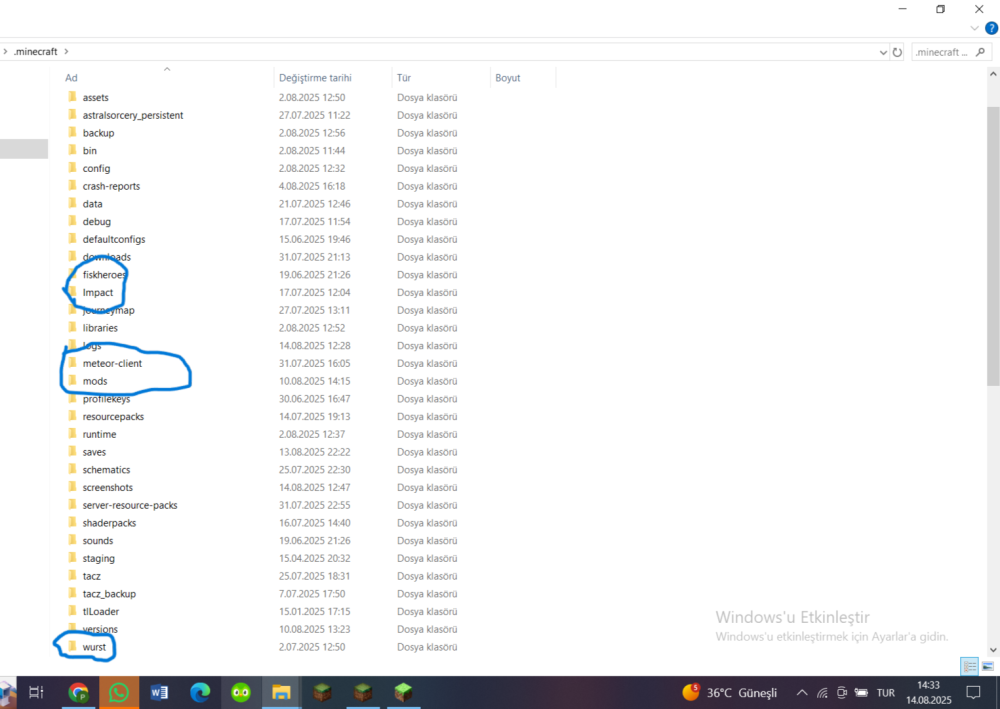This screenshot has width=1000, height=709.
Task: Click the folder icon beside tlLoader
Action: (x=72, y=611)
